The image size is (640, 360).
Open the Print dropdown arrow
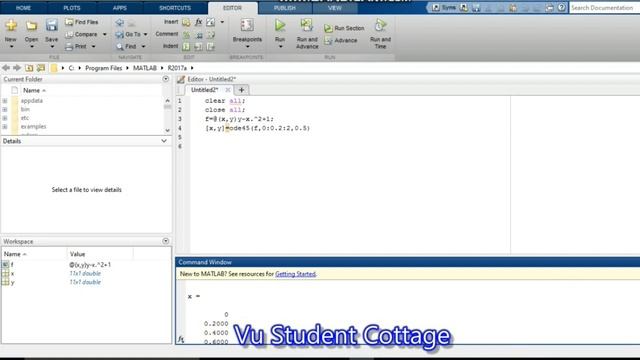[x=93, y=47]
